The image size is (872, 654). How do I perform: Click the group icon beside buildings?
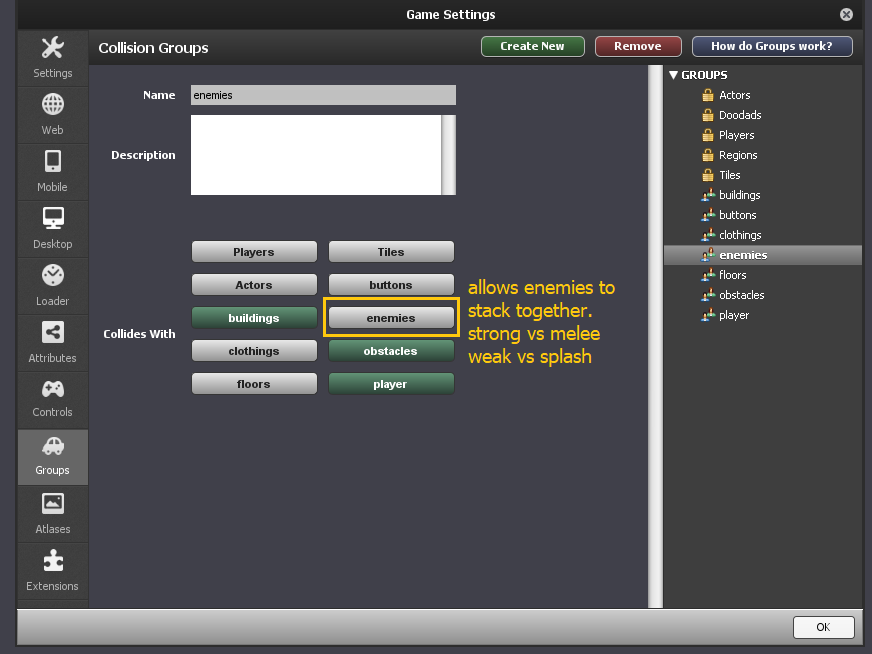[x=708, y=195]
